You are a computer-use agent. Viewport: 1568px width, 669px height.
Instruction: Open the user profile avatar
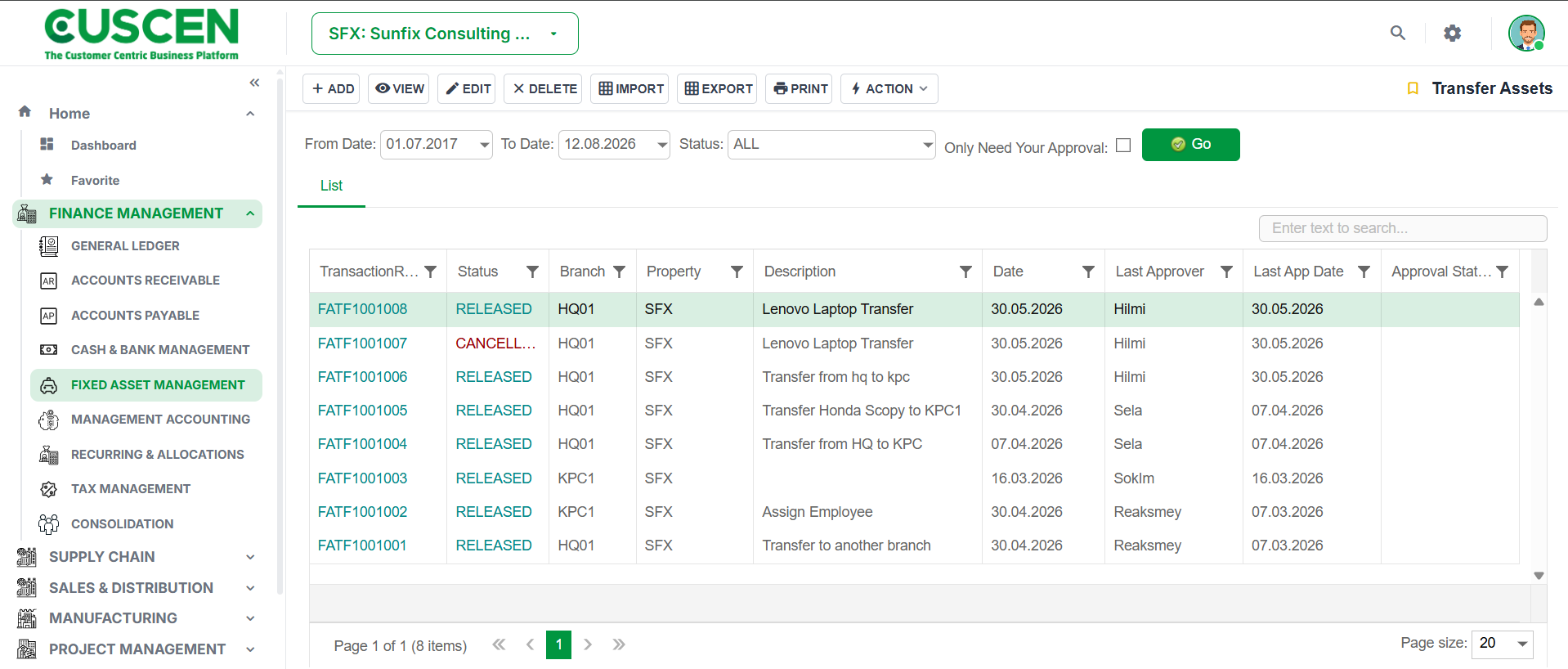pos(1526,34)
